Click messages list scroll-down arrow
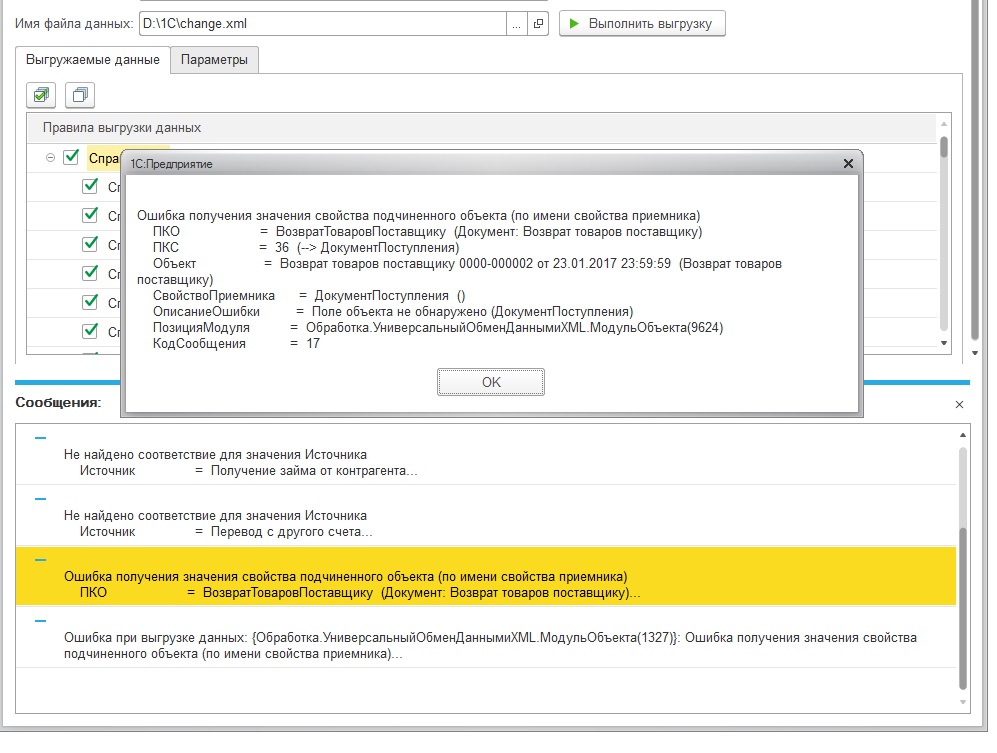The image size is (997, 753). point(963,702)
